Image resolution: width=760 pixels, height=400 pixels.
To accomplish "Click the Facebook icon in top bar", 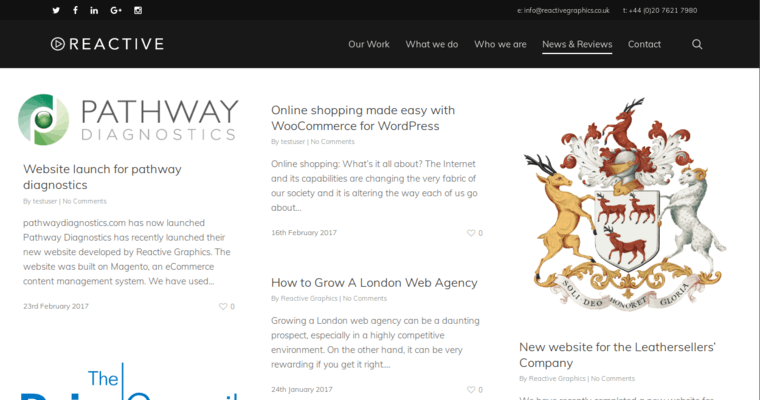I will [x=75, y=10].
